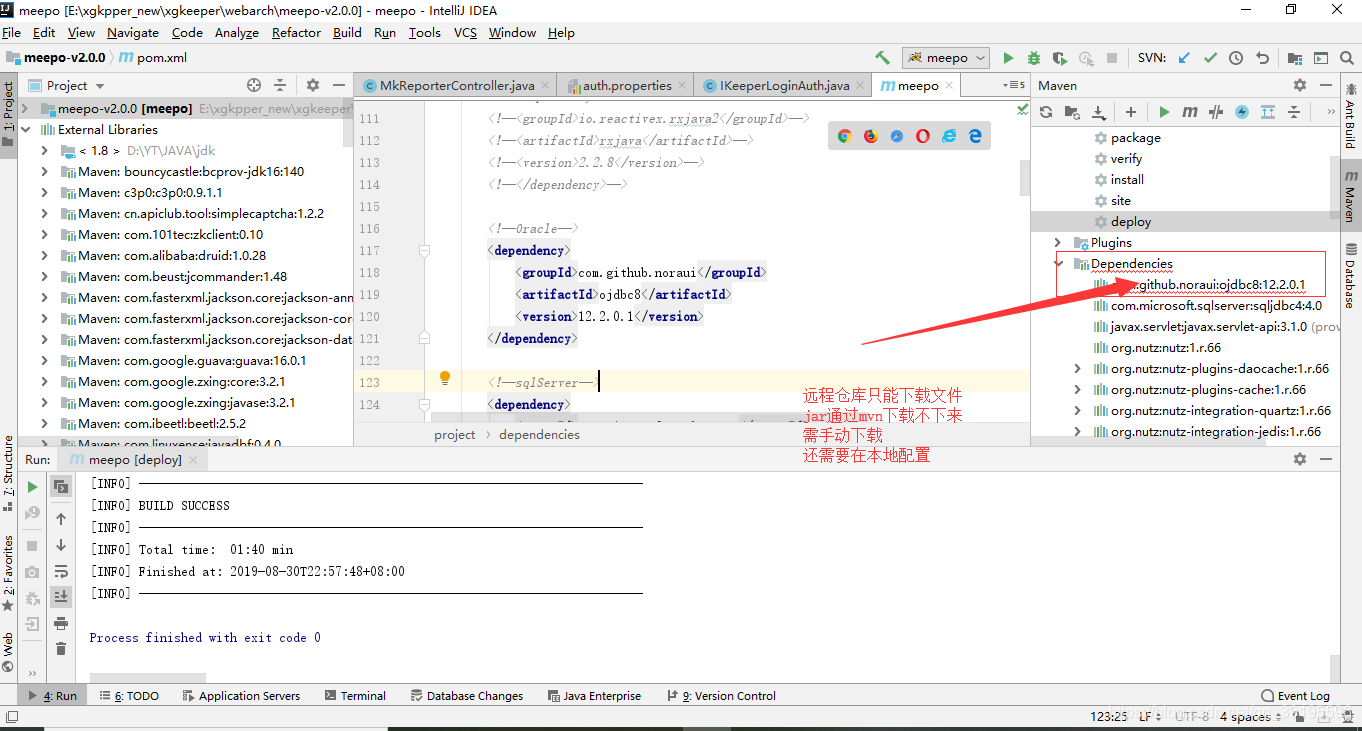This screenshot has width=1362, height=731.
Task: Toggle Skip Tests mode lightning icon
Action: pos(1242,112)
